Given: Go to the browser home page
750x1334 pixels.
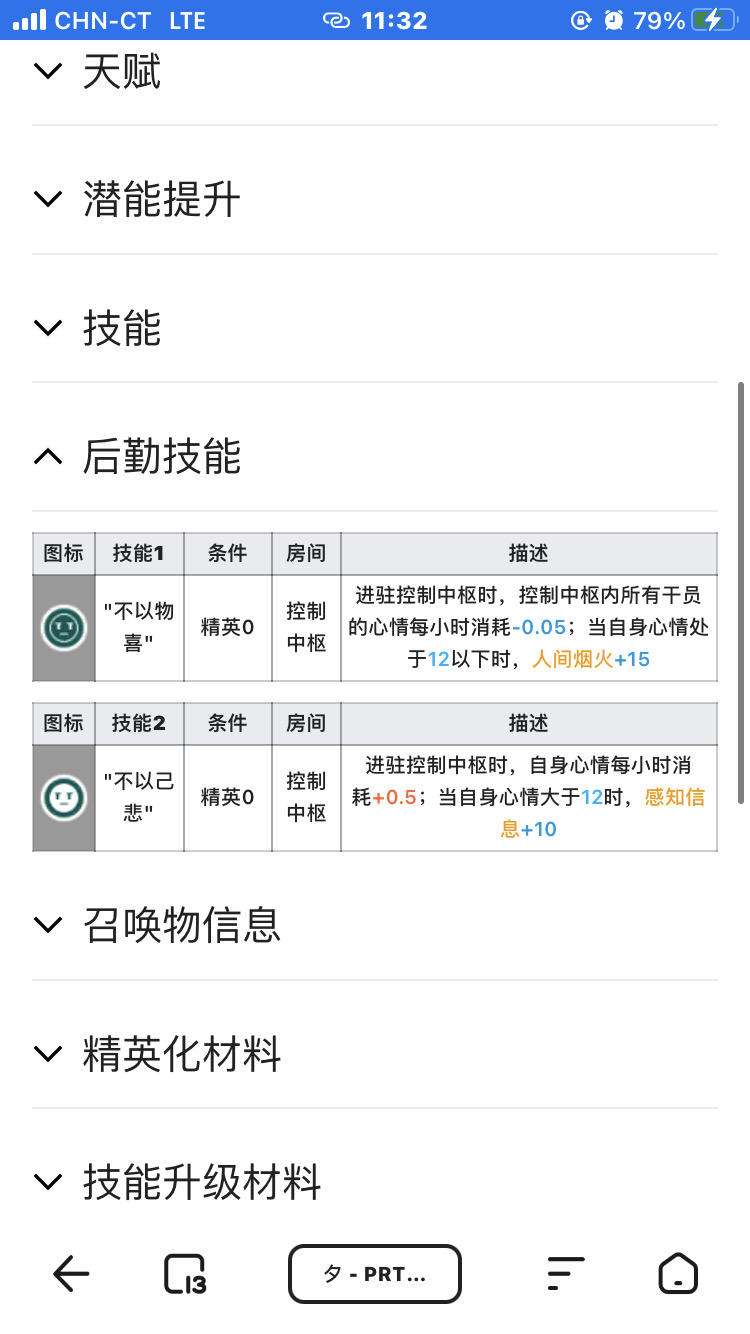Looking at the screenshot, I should pyautogui.click(x=678, y=1274).
